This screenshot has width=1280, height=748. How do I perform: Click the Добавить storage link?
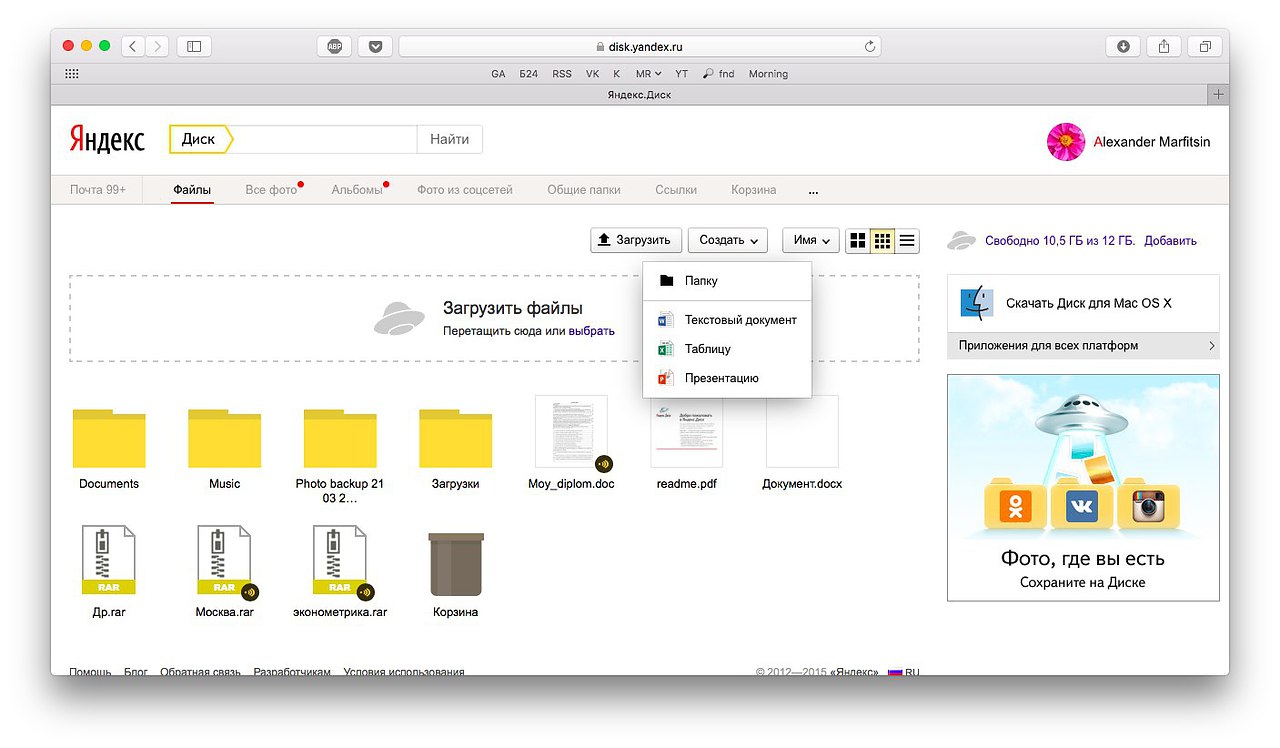tap(1170, 241)
